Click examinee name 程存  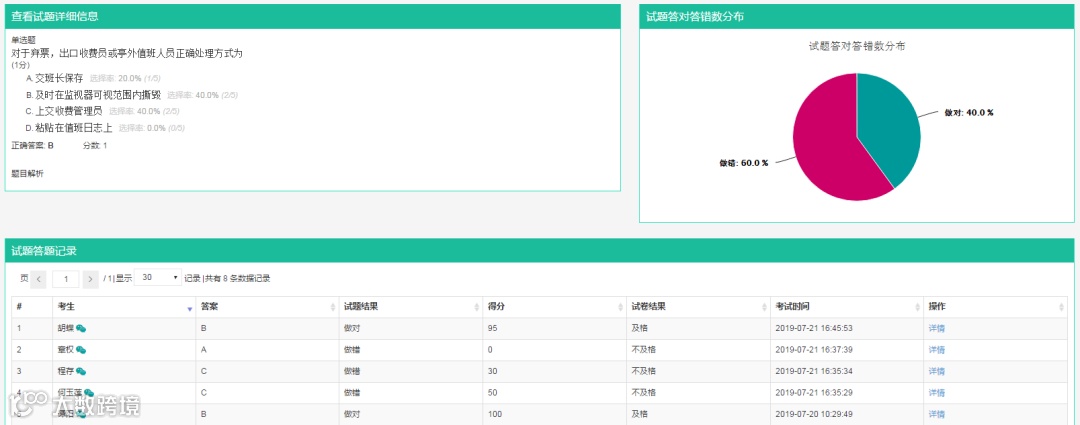coord(65,371)
